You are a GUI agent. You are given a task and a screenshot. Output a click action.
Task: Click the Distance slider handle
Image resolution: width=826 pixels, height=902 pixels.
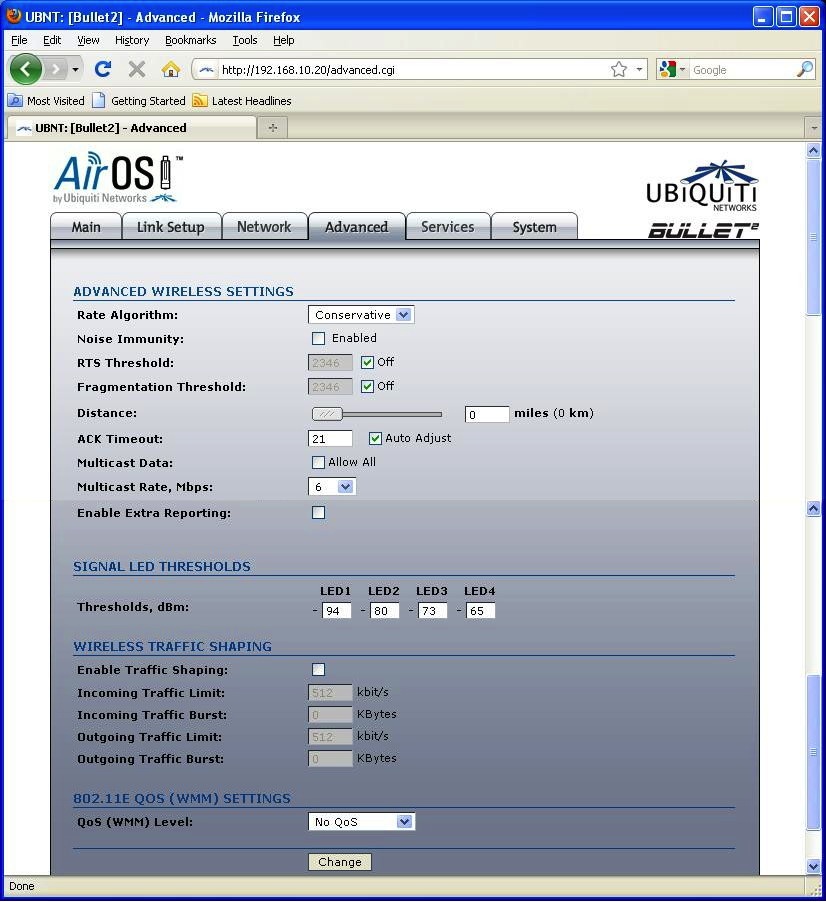click(x=326, y=414)
